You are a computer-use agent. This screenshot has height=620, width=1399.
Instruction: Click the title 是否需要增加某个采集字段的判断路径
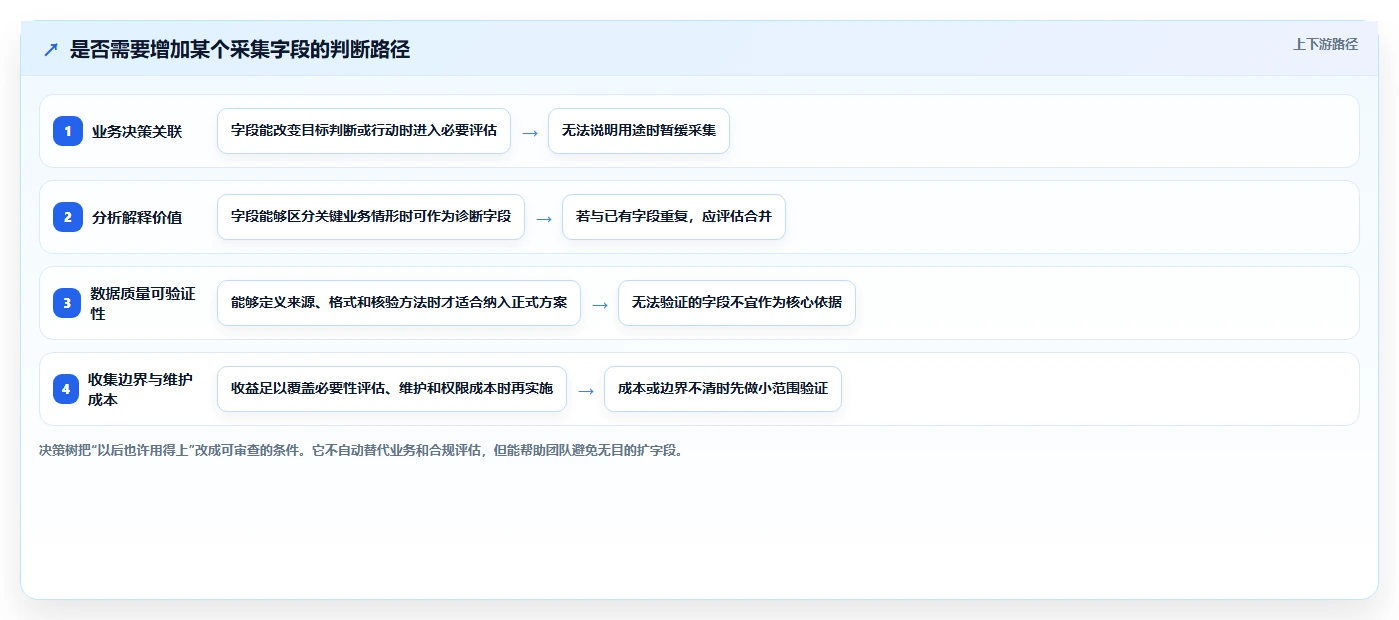pyautogui.click(x=240, y=50)
